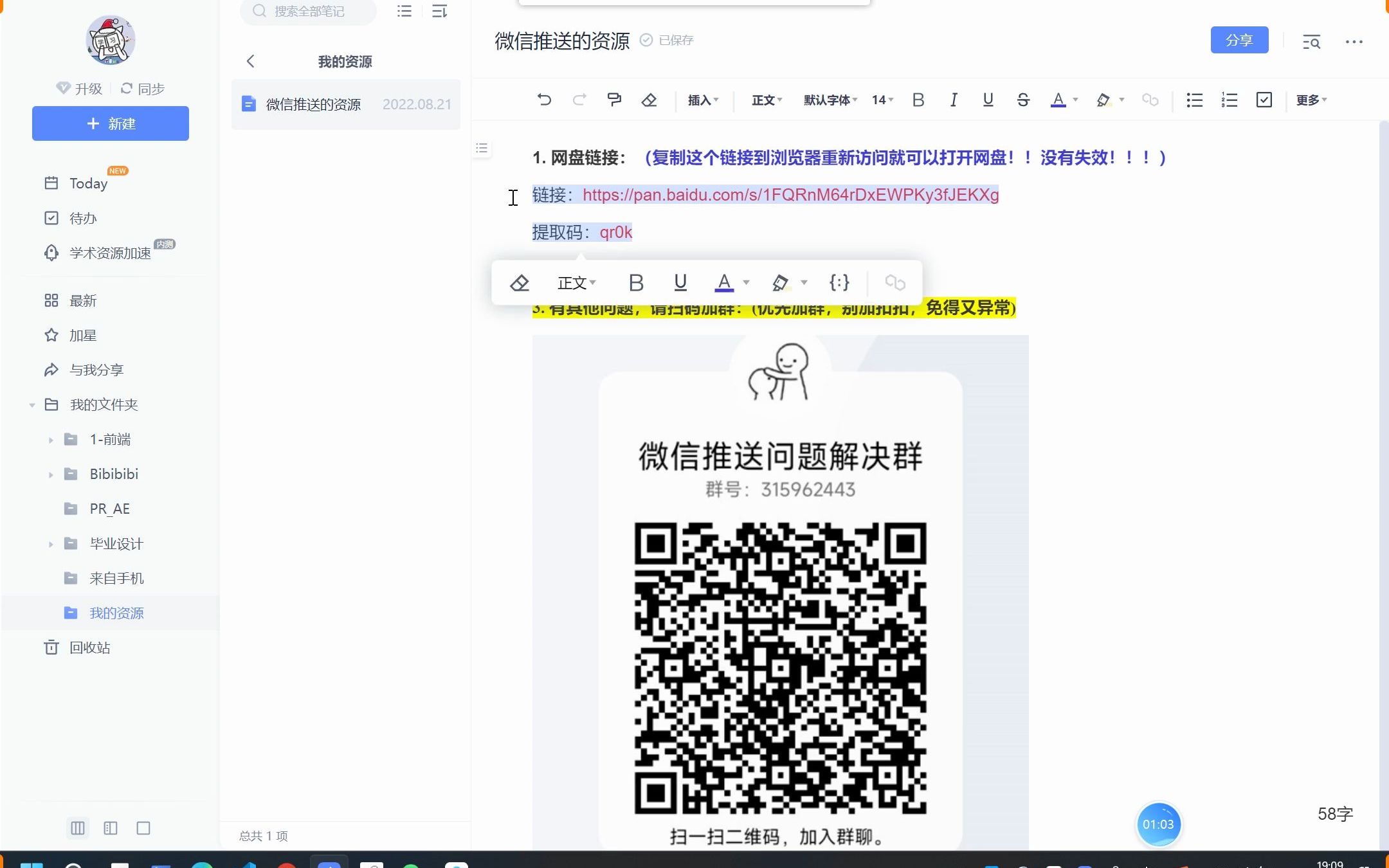Click the redo arrow in toolbar
The height and width of the screenshot is (868, 1389).
[x=579, y=100]
